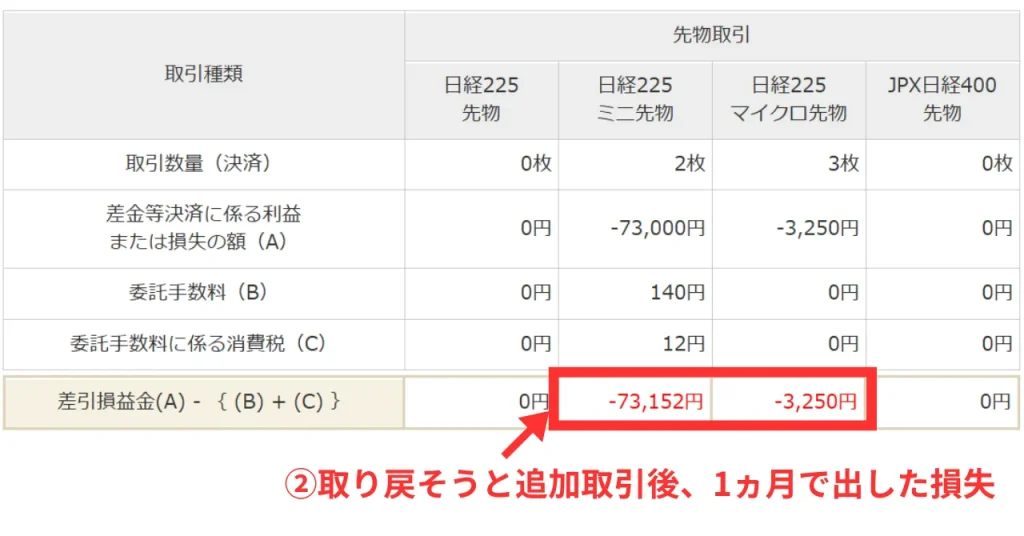Select the 日経225 マイクロ先物 column header
Screen dimensions: 1024x536
point(789,99)
